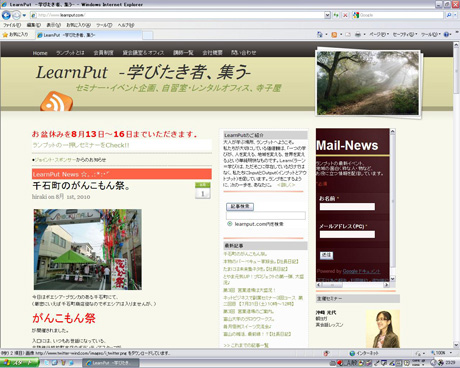Open the Windows スタート button
The width and height of the screenshot is (460, 368).
tap(19, 363)
